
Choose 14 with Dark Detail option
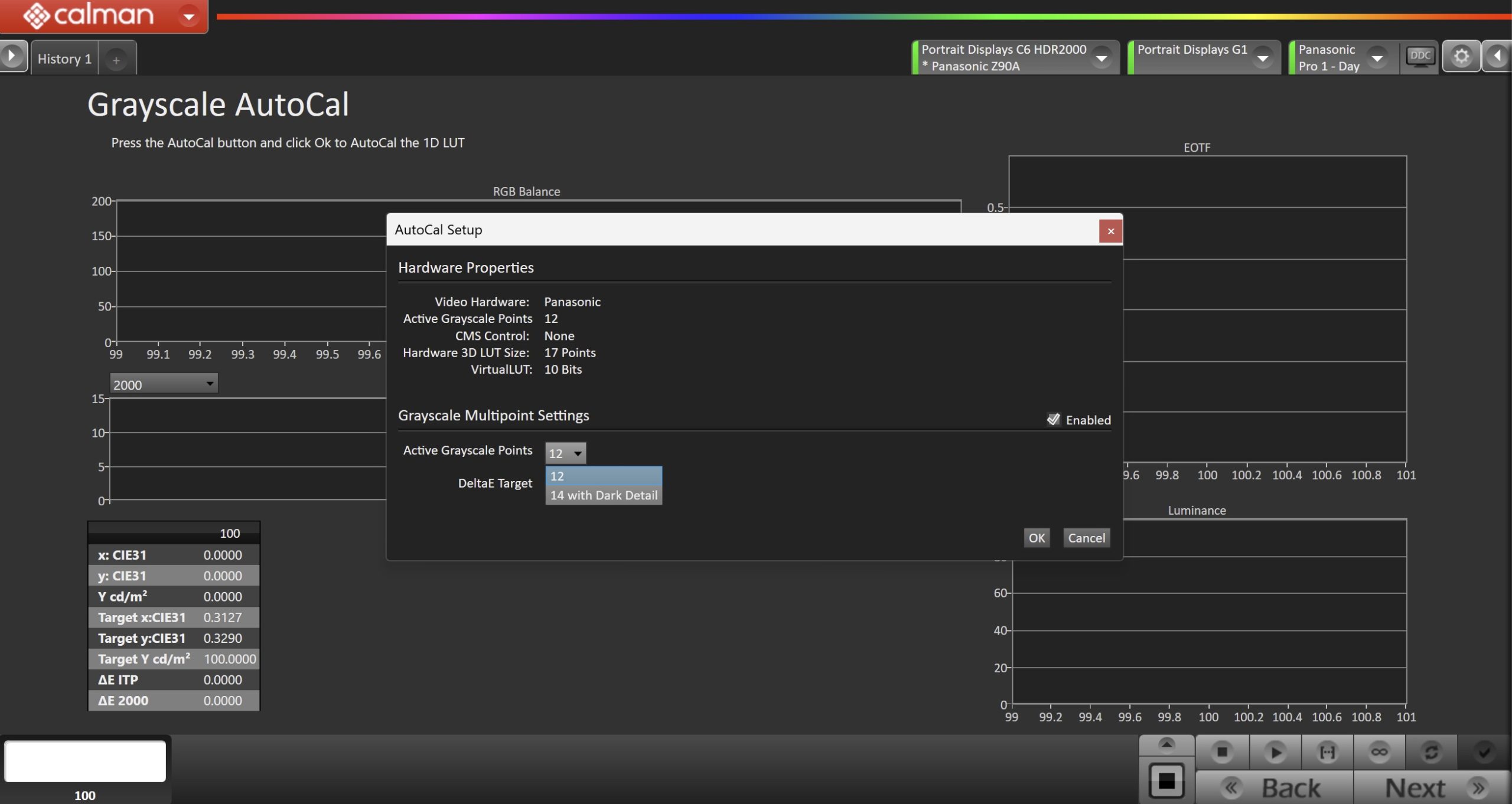603,495
